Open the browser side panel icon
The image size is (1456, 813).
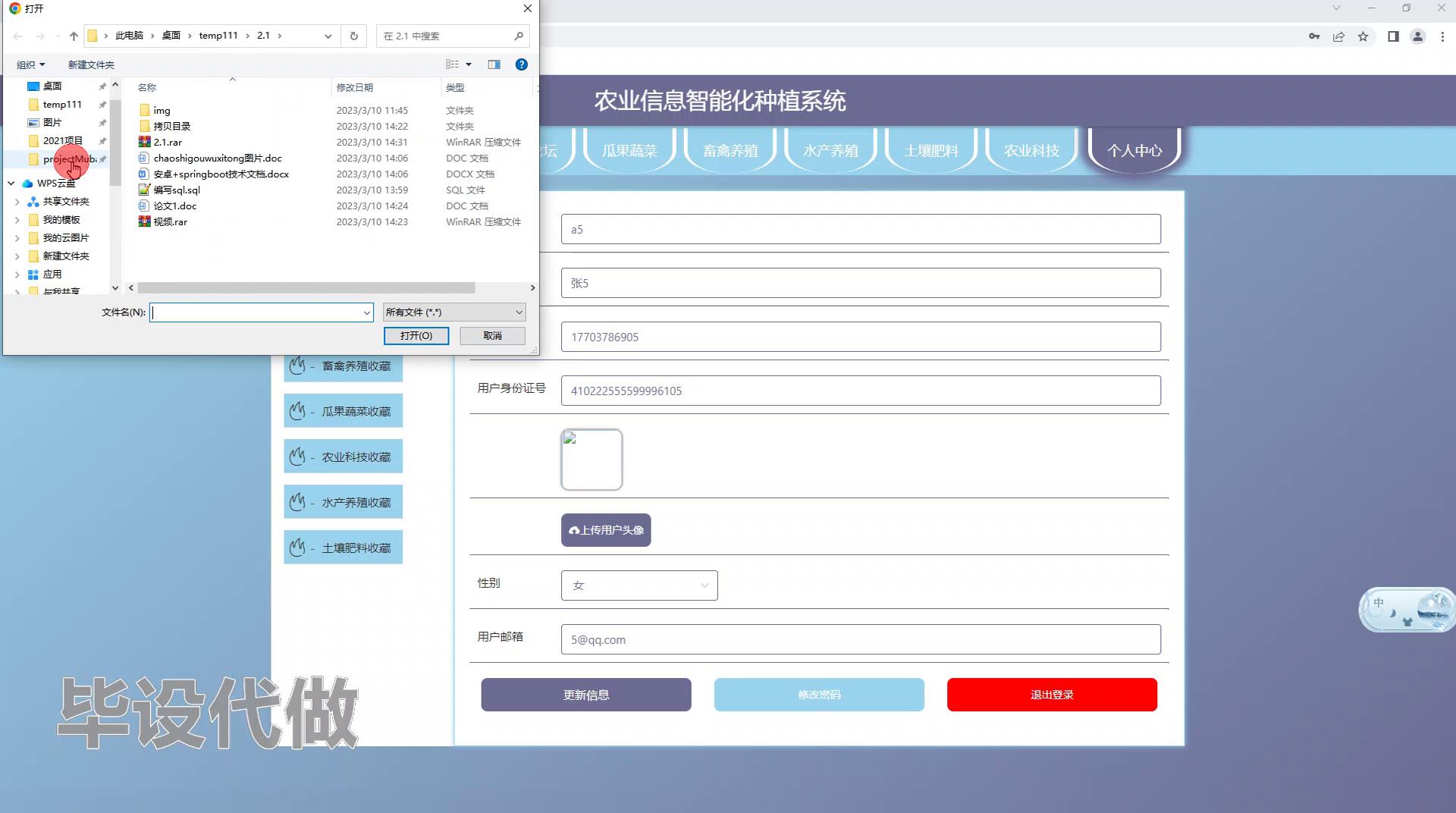pyautogui.click(x=1393, y=36)
